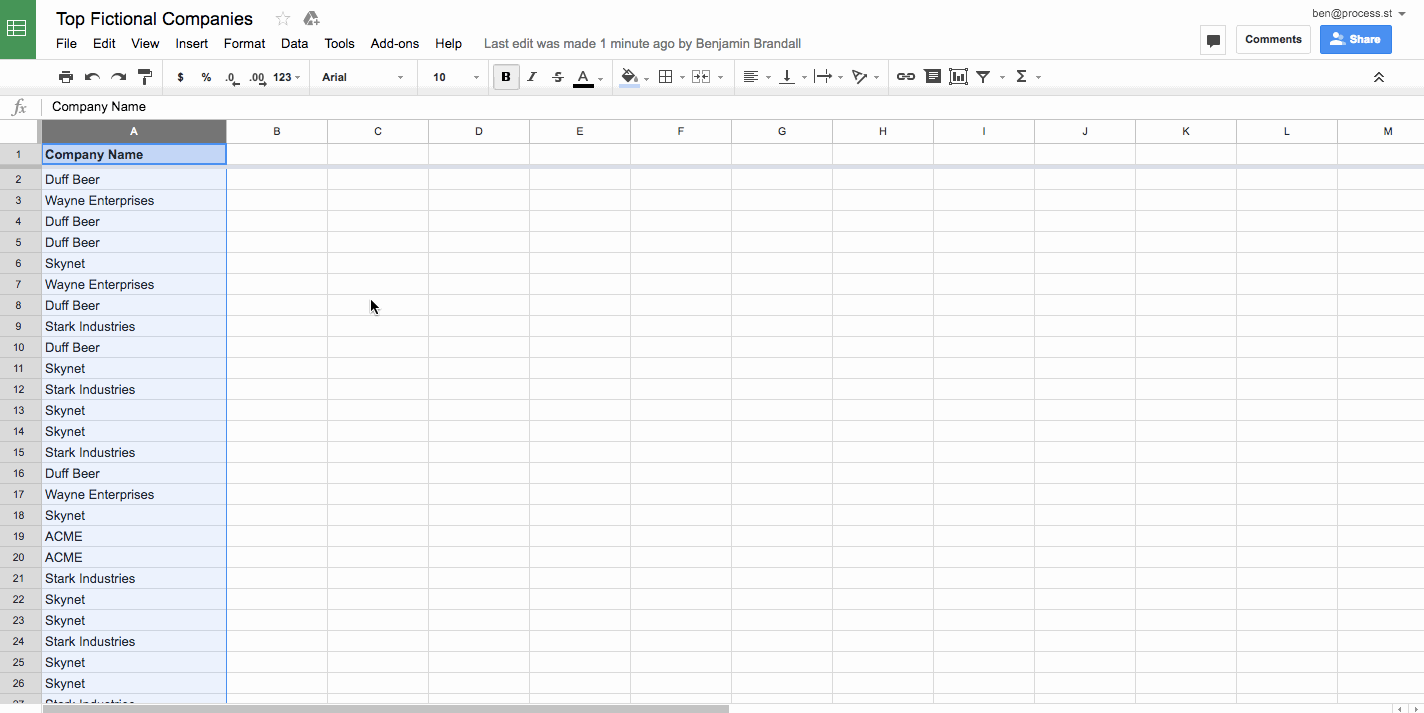Viewport: 1424px width, 713px height.
Task: Click the Print icon
Action: click(x=66, y=77)
